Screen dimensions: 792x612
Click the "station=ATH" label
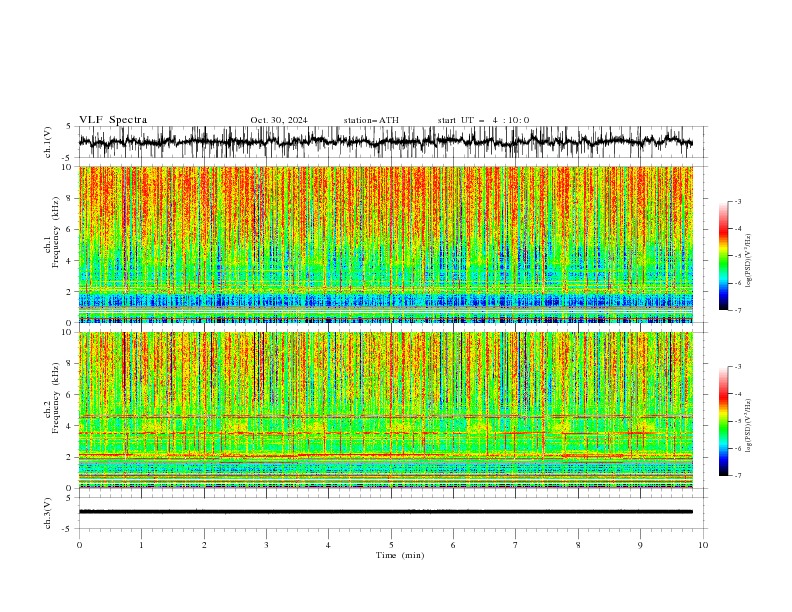(371, 120)
